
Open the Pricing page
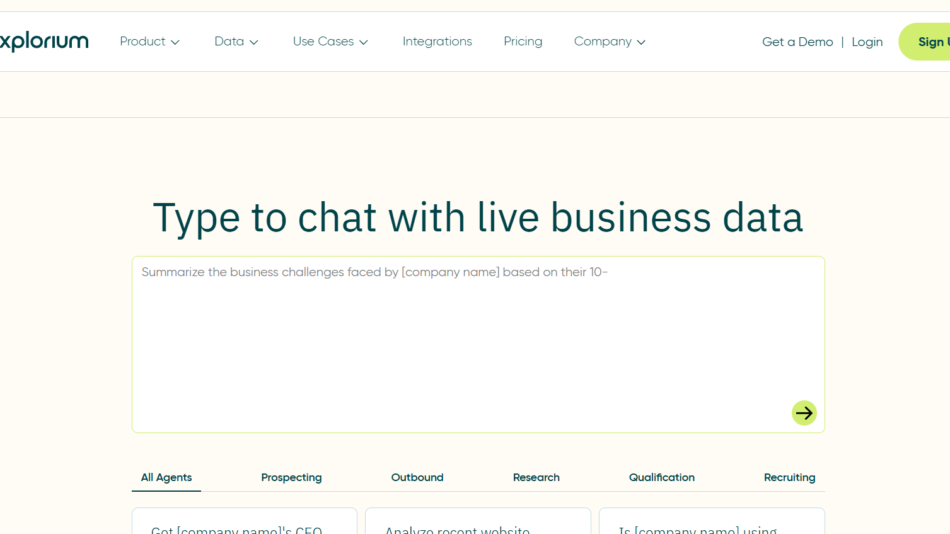point(523,42)
